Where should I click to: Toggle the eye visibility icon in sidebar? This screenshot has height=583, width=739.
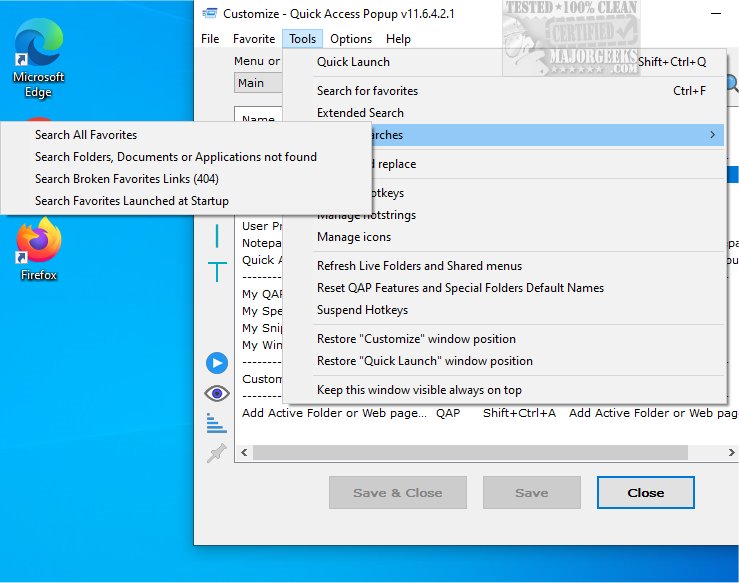(x=217, y=393)
